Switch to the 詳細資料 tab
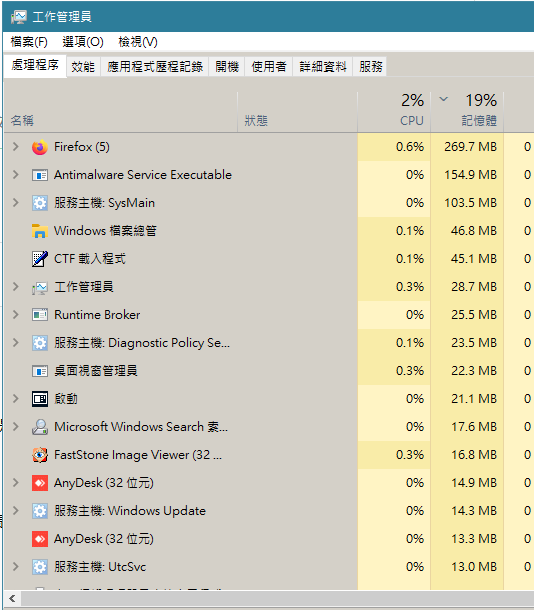Image resolution: width=534 pixels, height=610 pixels. [323, 67]
